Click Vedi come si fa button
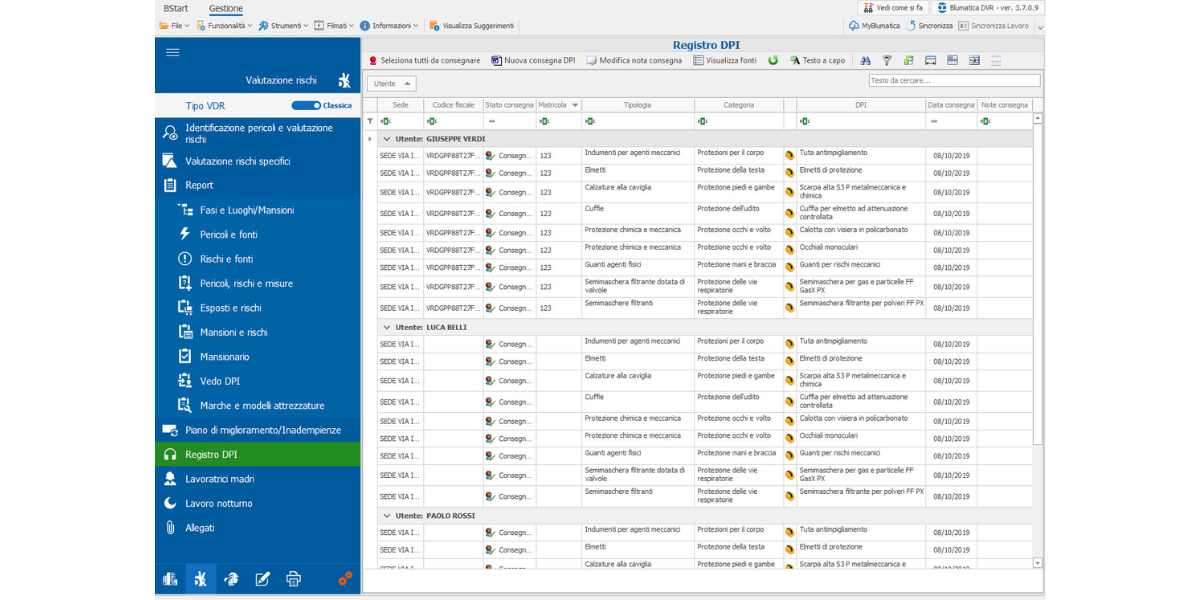This screenshot has width=1200, height=600. [x=893, y=8]
